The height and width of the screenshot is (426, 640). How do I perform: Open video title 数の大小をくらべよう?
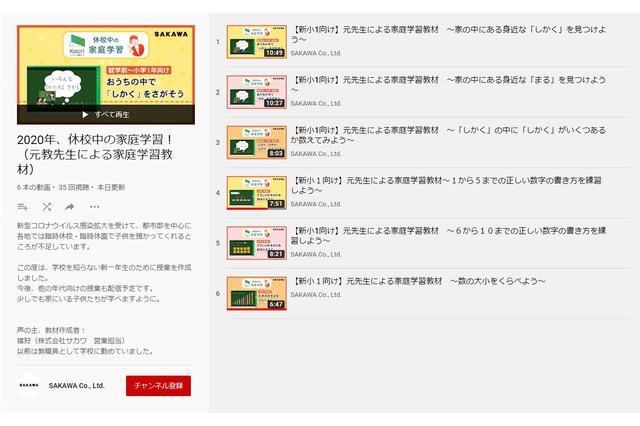pos(418,281)
